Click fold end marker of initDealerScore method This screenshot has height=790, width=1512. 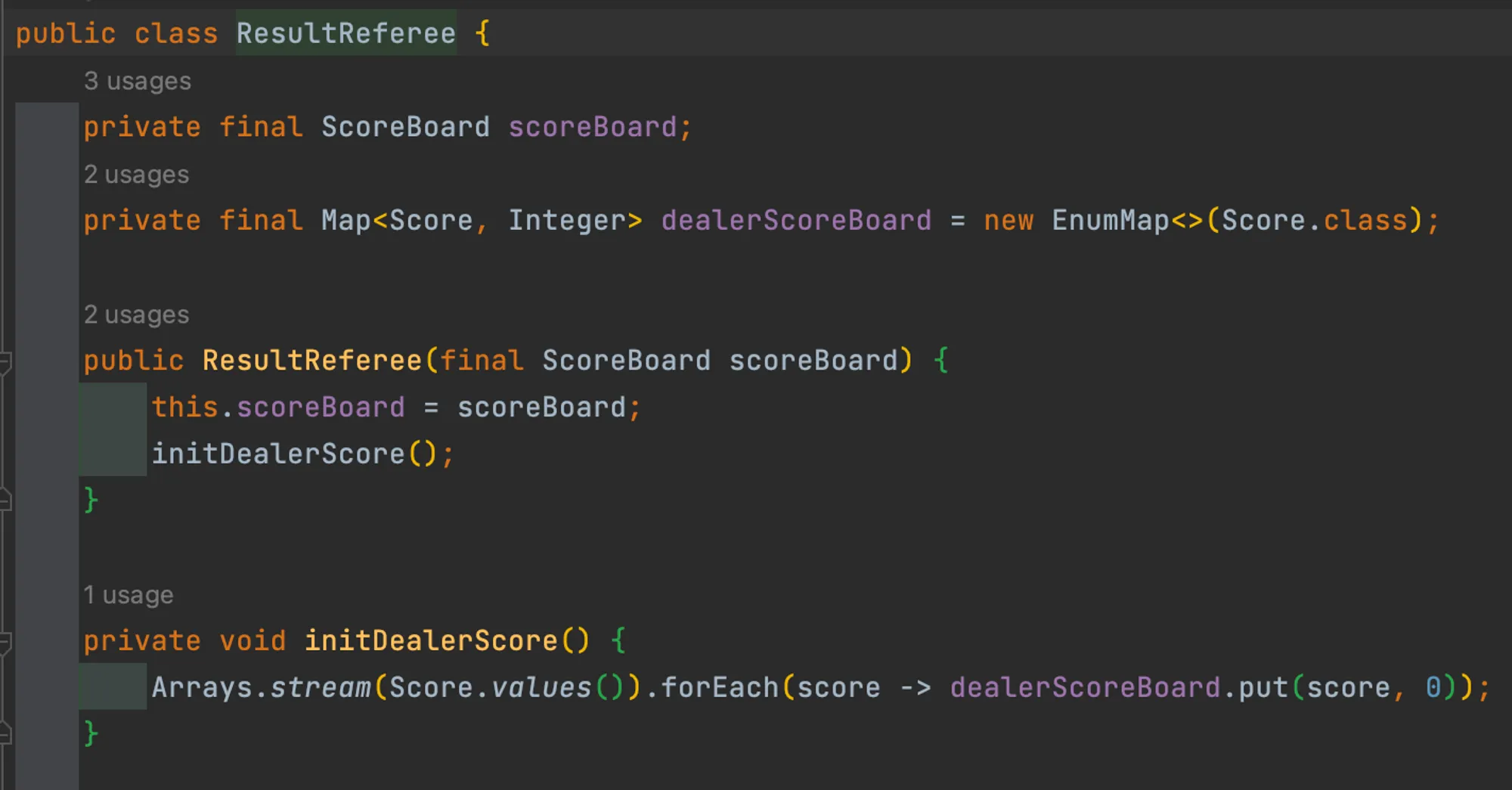pos(5,733)
